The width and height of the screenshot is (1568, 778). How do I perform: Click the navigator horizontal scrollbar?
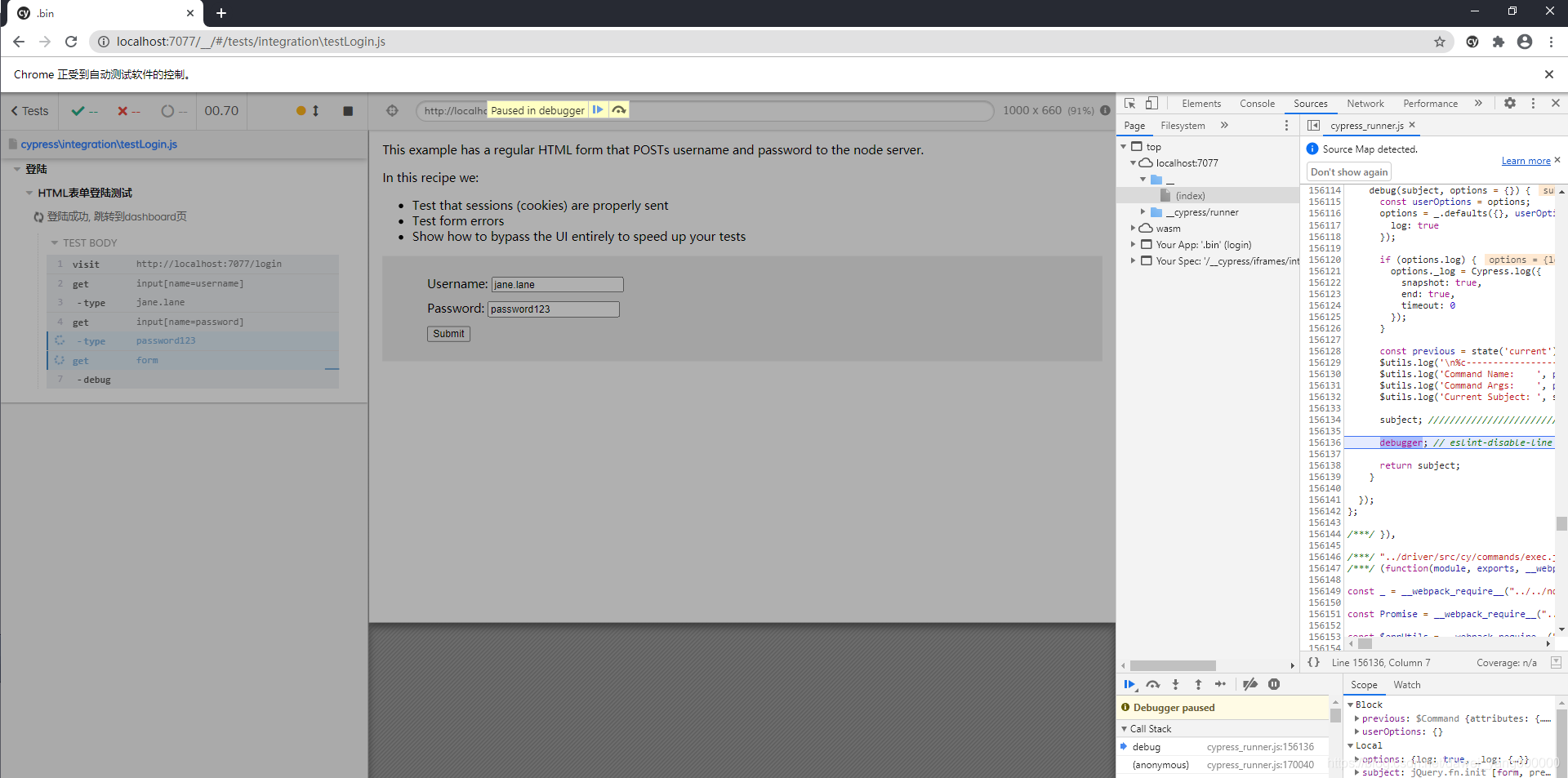click(1173, 665)
